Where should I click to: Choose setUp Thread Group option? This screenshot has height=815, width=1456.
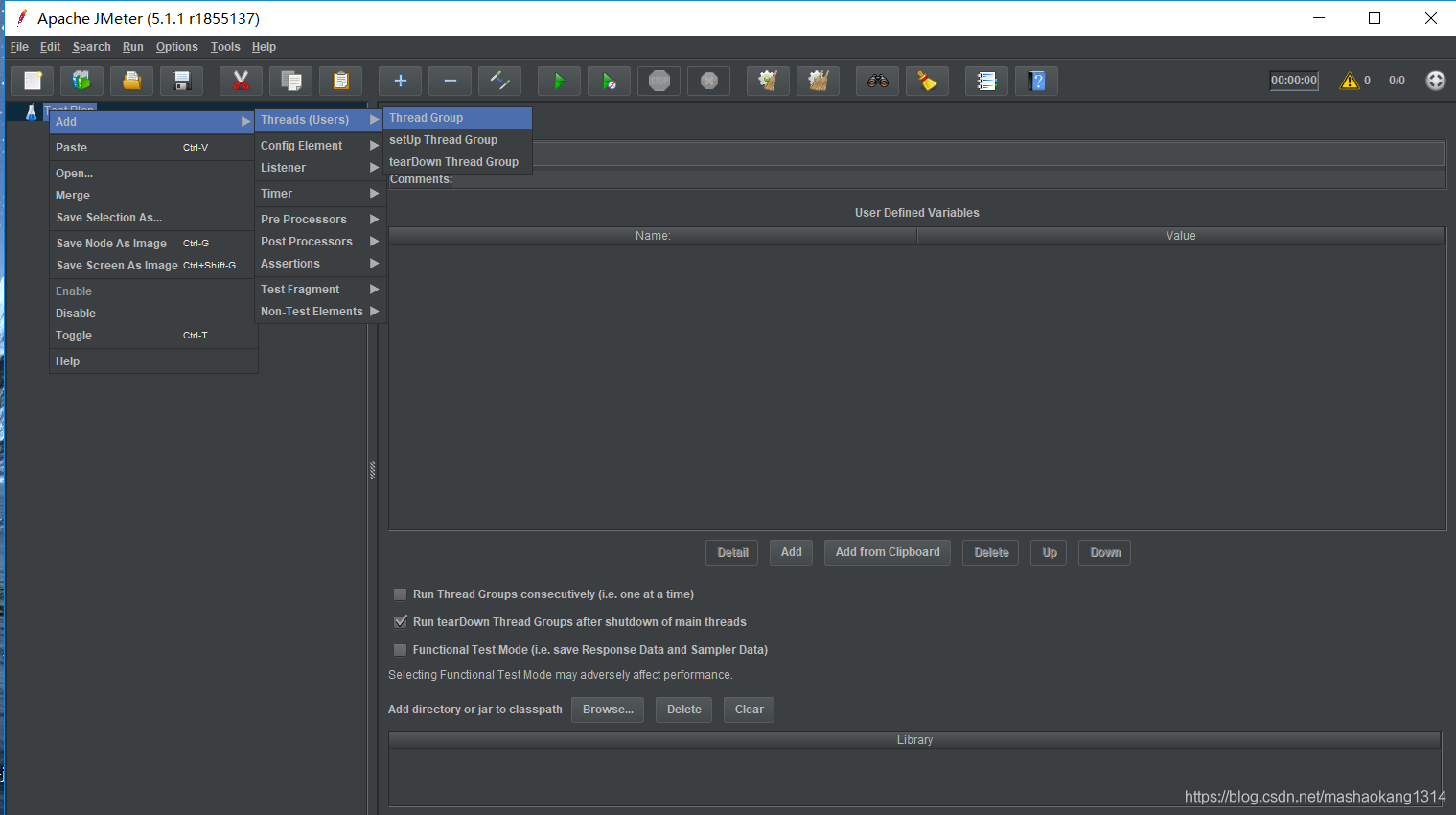(x=457, y=140)
